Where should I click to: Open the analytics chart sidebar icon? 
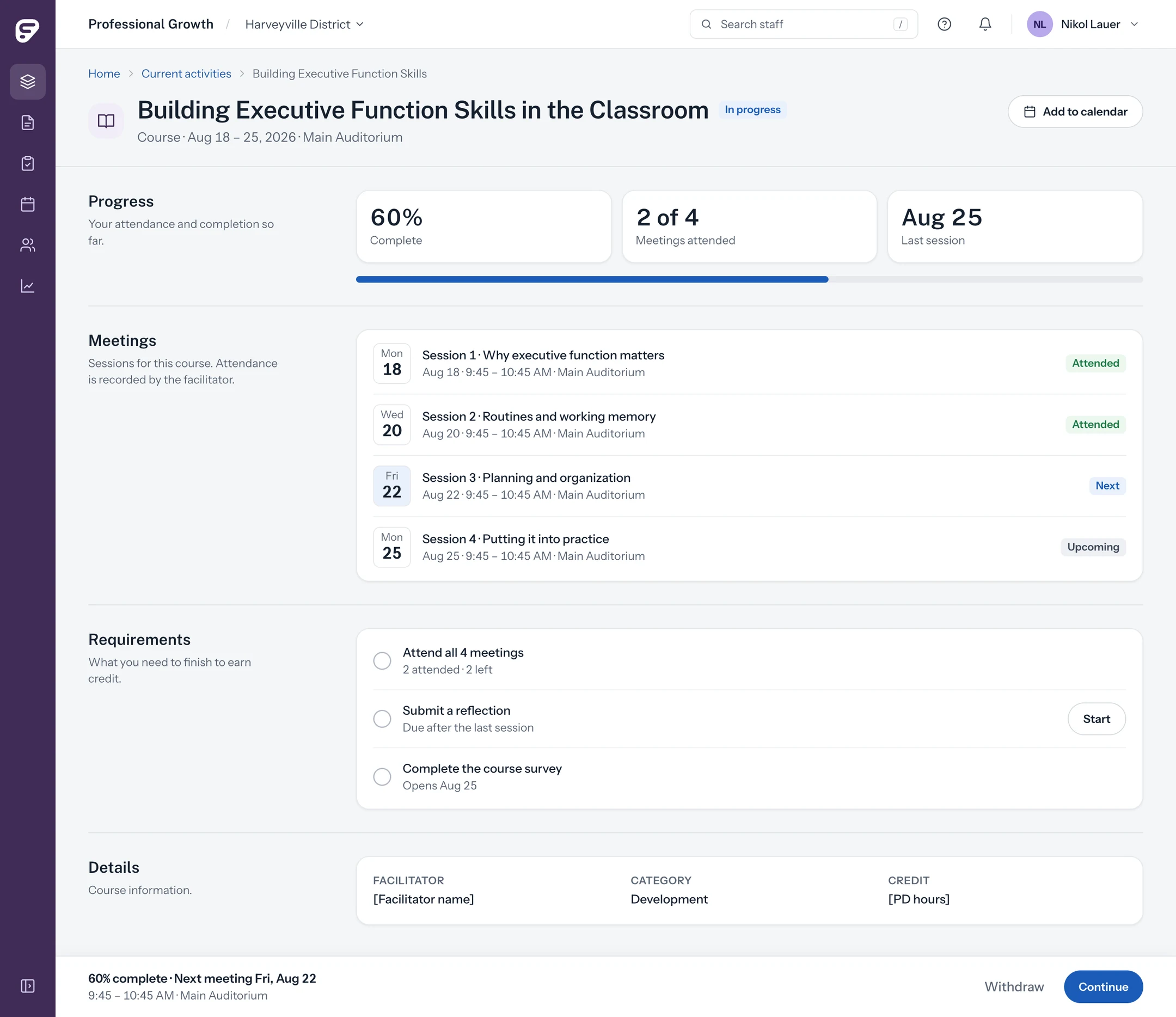[x=28, y=286]
